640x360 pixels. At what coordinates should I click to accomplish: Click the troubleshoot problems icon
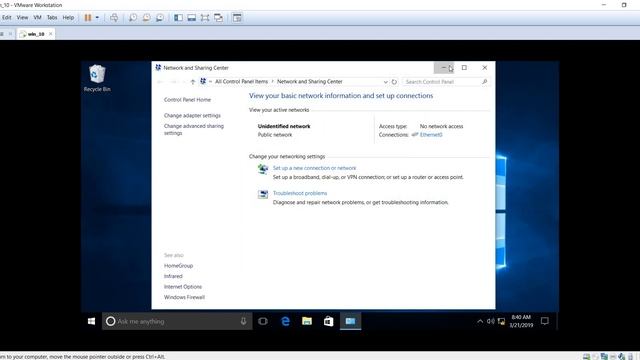pos(263,194)
